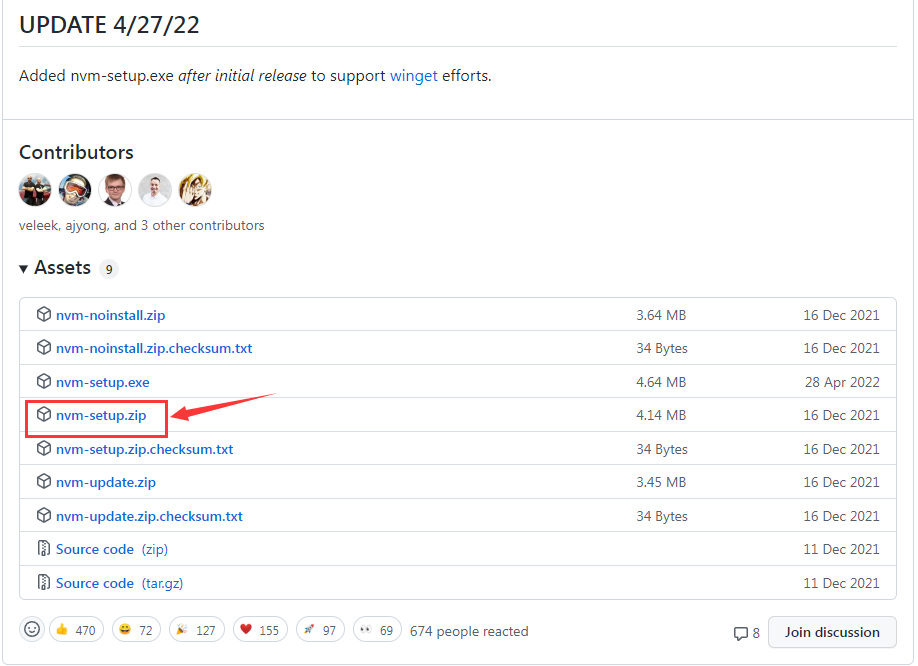Viewport: 918px width, 666px height.
Task: Collapse the Assets section triangle
Action: pyautogui.click(x=23, y=269)
